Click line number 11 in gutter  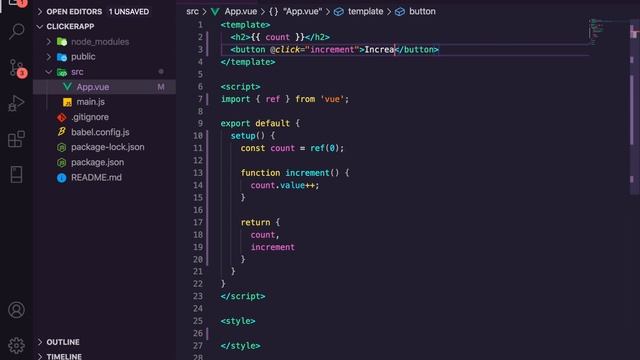198,148
